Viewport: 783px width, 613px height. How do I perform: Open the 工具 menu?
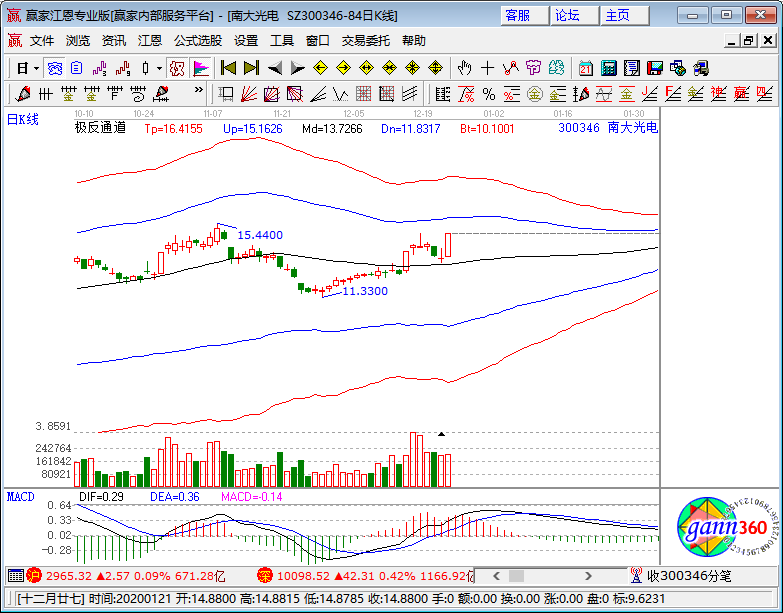(x=282, y=41)
